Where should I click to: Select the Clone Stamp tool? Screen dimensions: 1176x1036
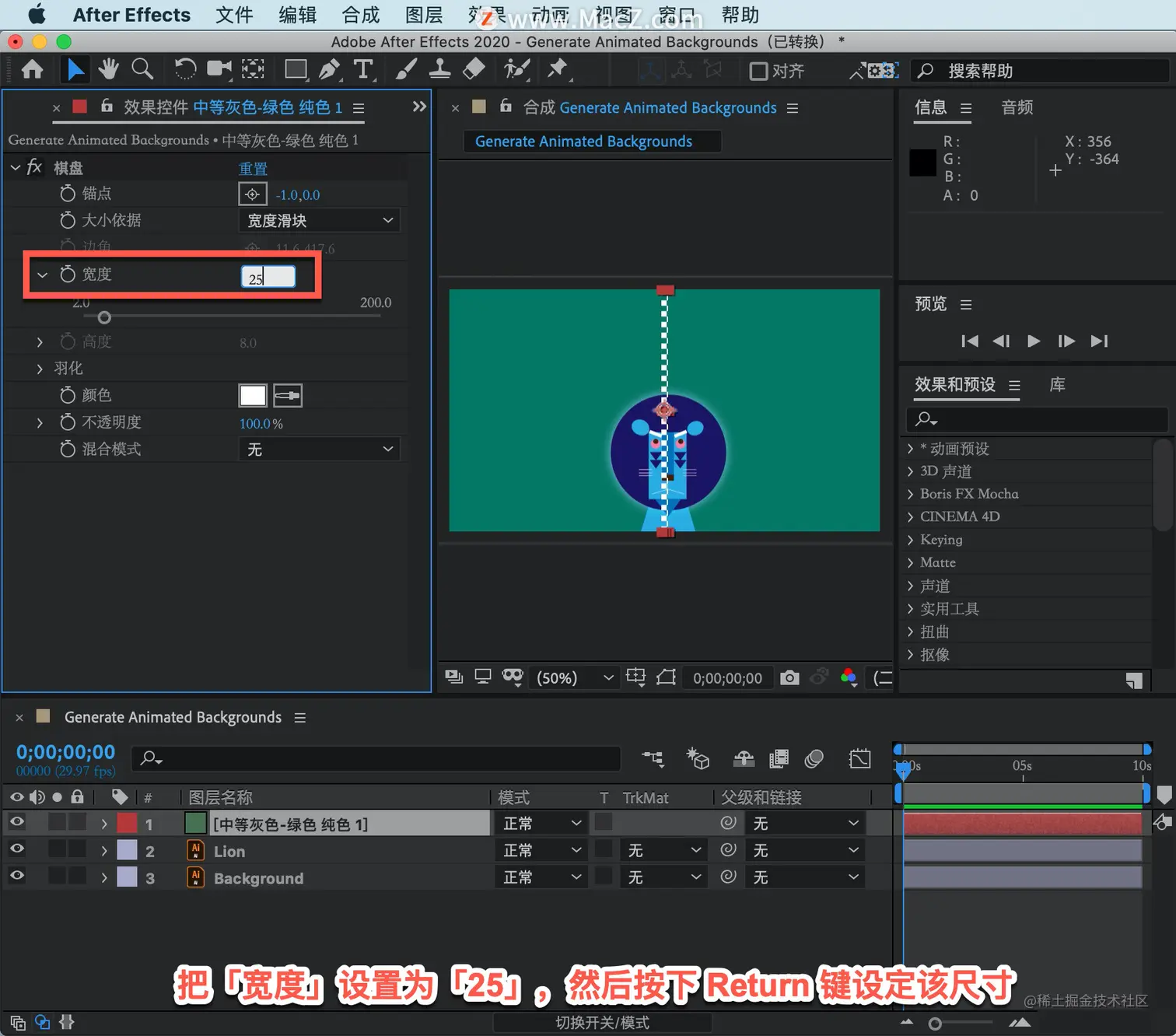[439, 69]
